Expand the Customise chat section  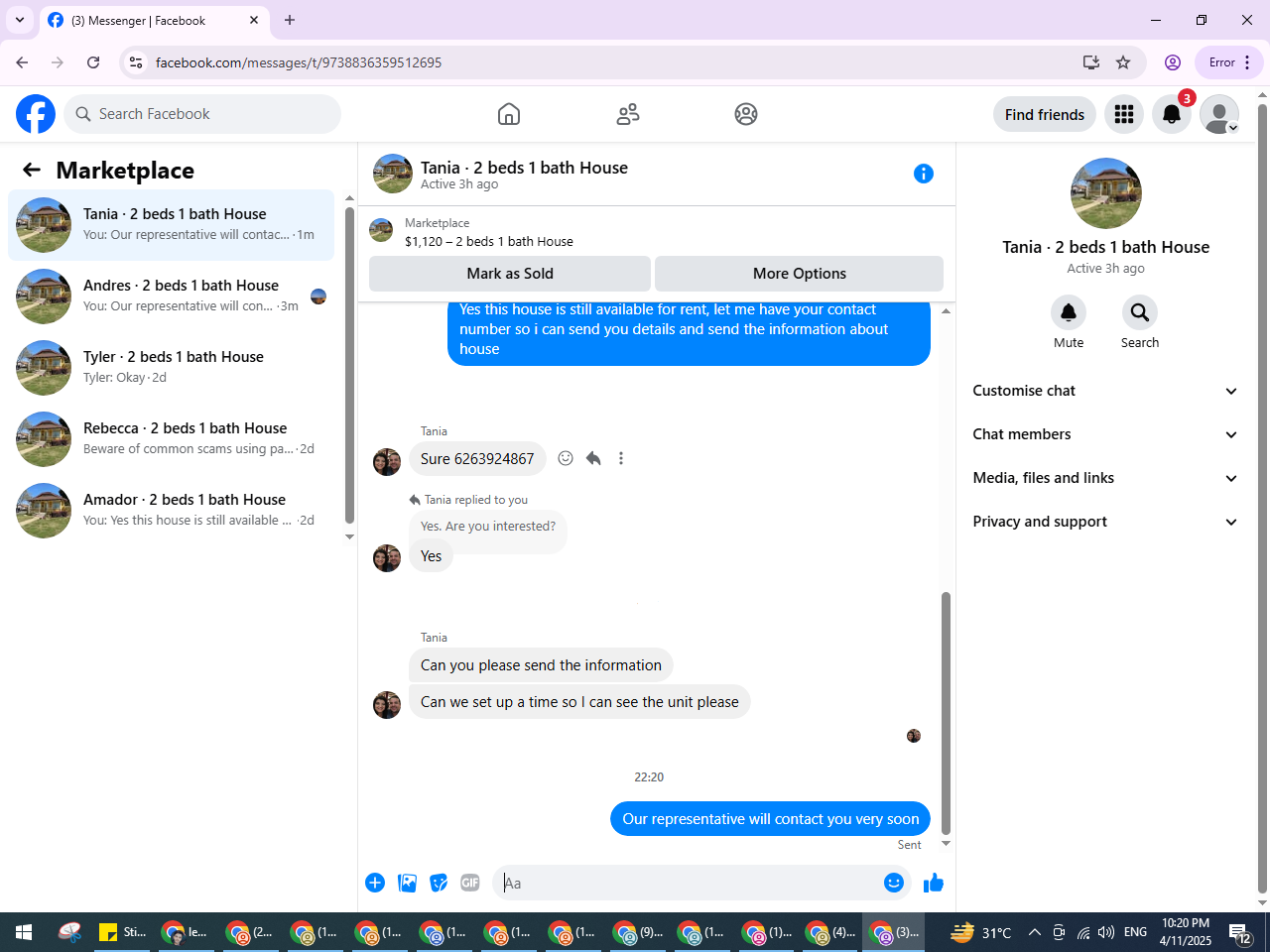pos(1106,391)
